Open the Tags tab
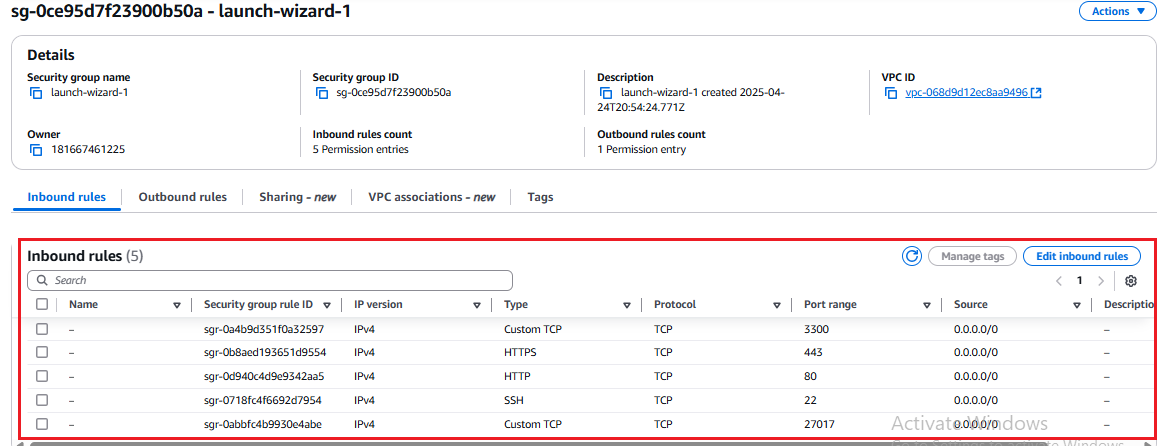The height and width of the screenshot is (446, 1160). coord(540,197)
